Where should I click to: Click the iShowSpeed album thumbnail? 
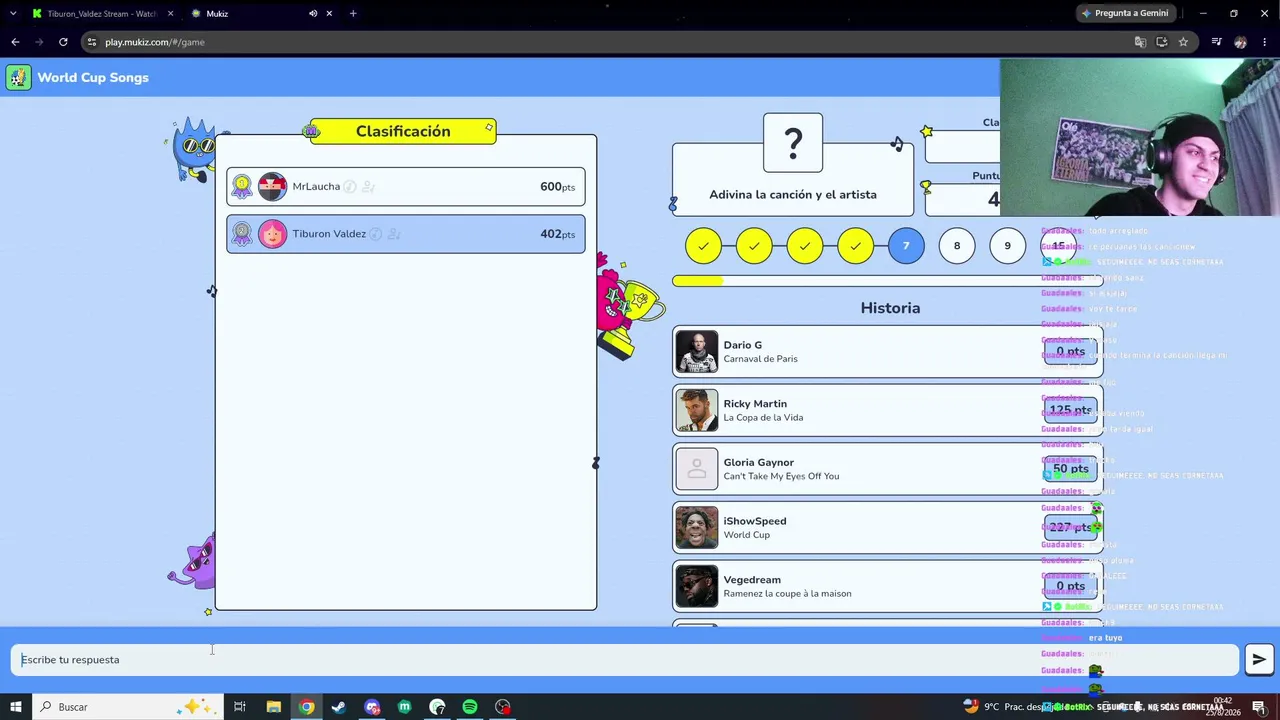pos(697,528)
